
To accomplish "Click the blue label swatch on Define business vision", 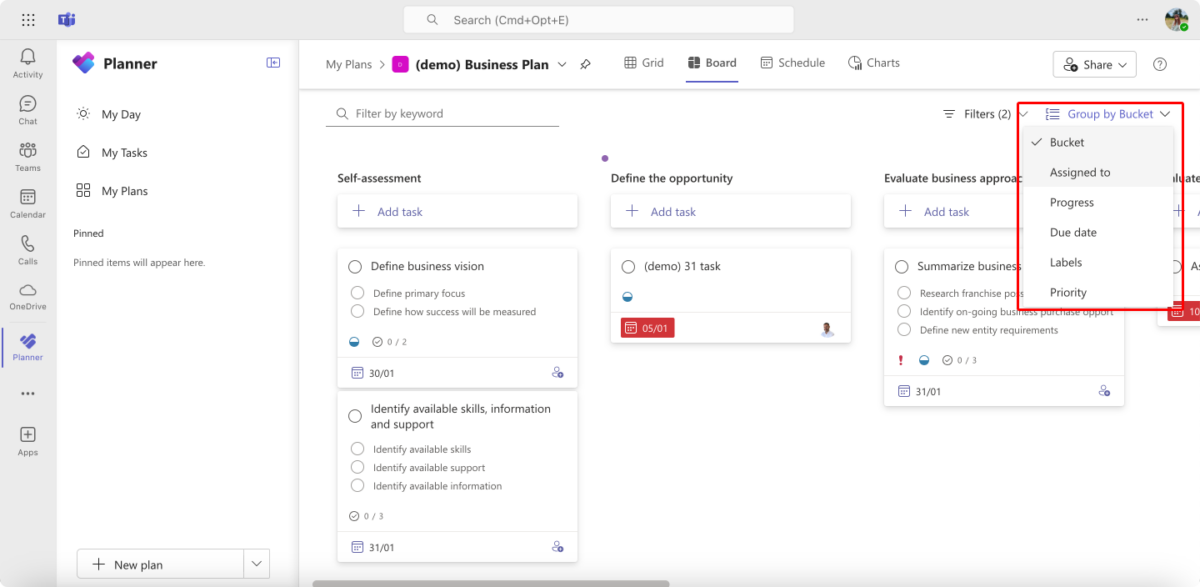I will click(x=355, y=341).
